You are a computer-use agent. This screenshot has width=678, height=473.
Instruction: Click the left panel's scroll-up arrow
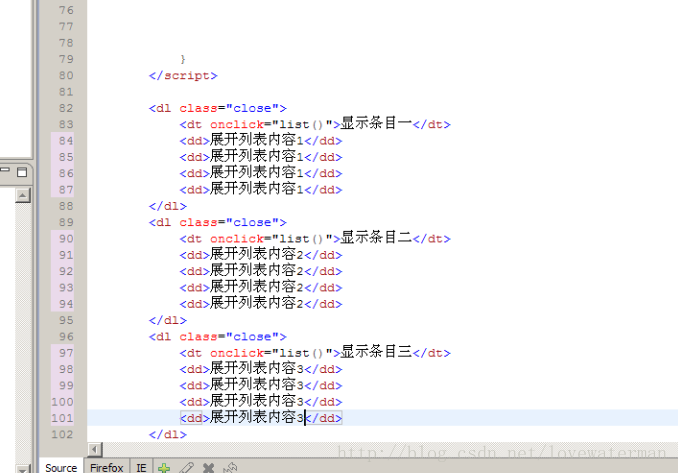pos(22,195)
